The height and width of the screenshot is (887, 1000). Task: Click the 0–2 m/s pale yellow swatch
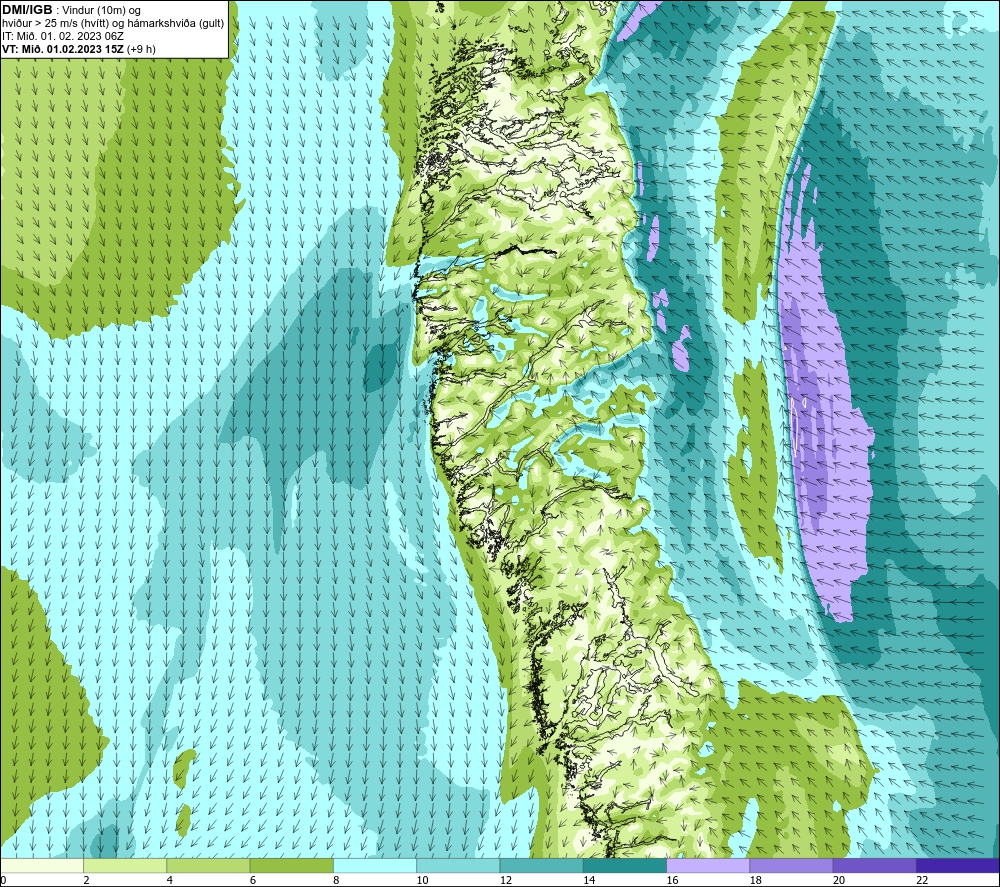[x=42, y=865]
